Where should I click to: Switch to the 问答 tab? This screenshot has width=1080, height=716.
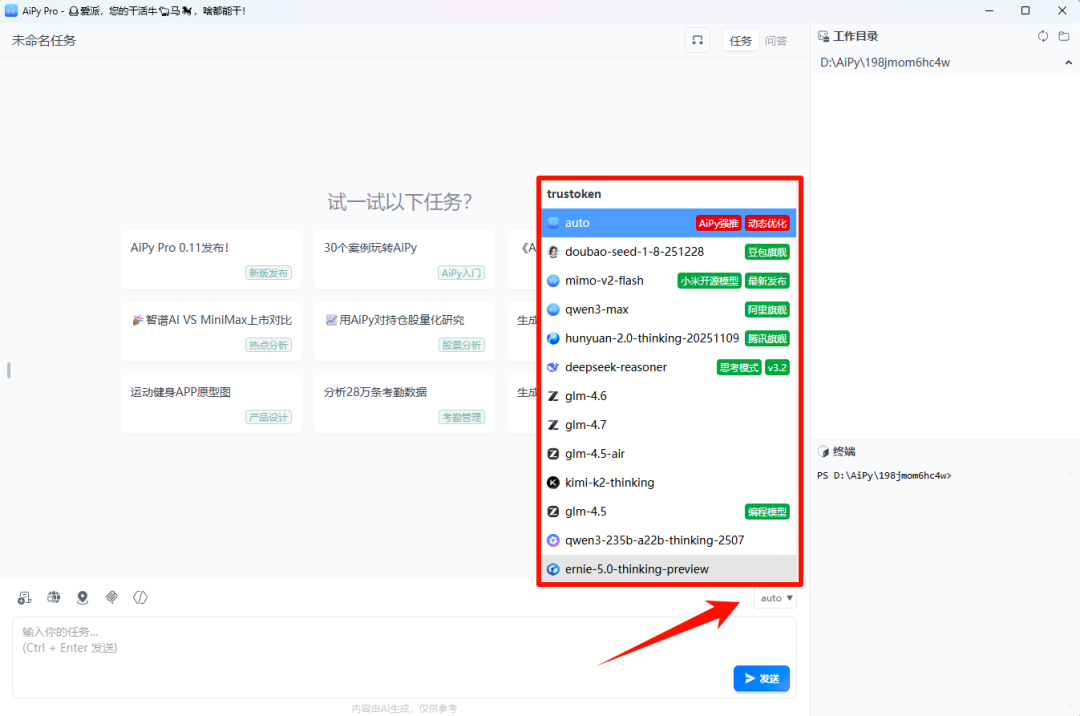point(776,41)
